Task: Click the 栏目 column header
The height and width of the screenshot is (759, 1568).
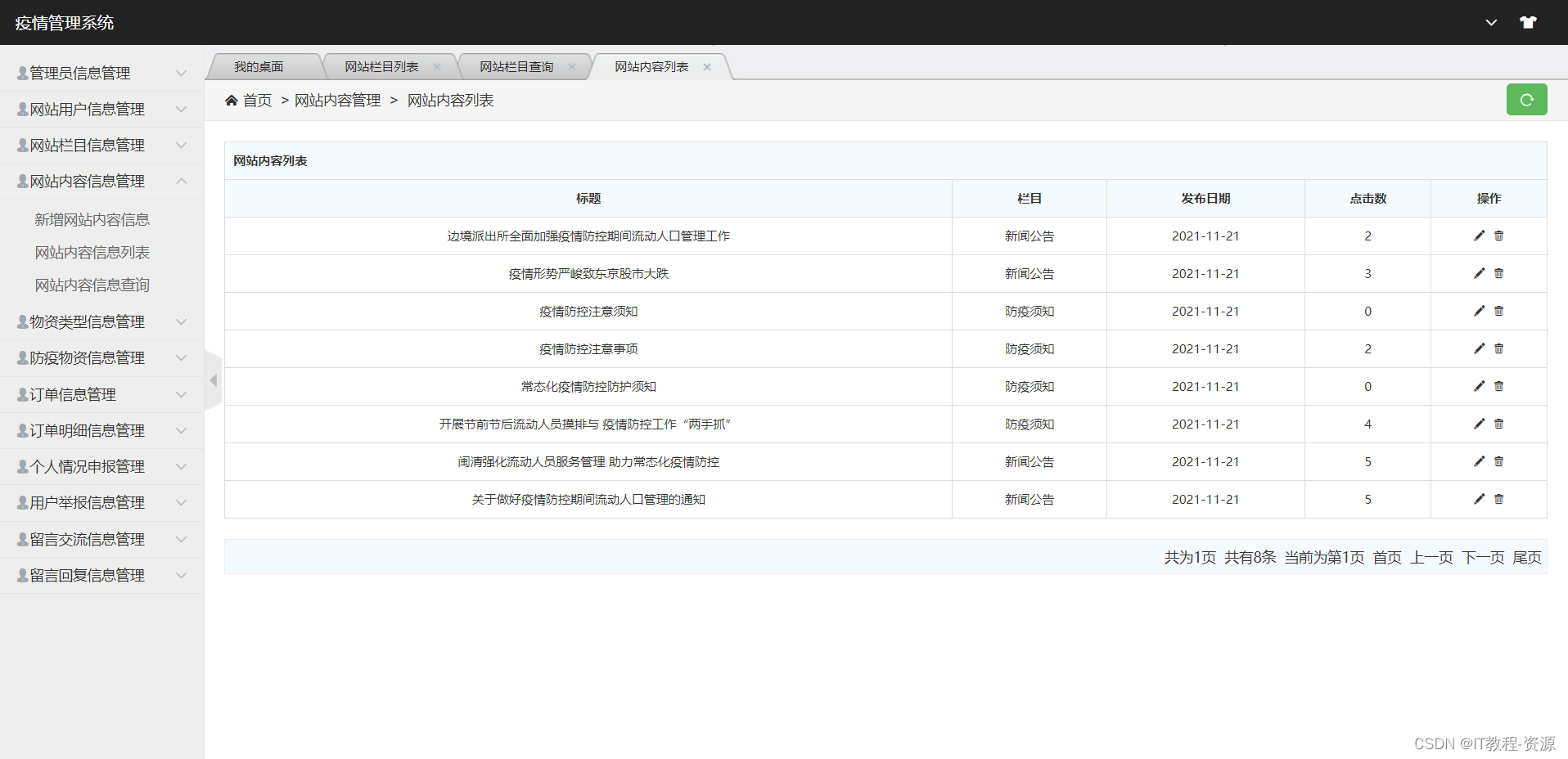Action: point(1030,199)
